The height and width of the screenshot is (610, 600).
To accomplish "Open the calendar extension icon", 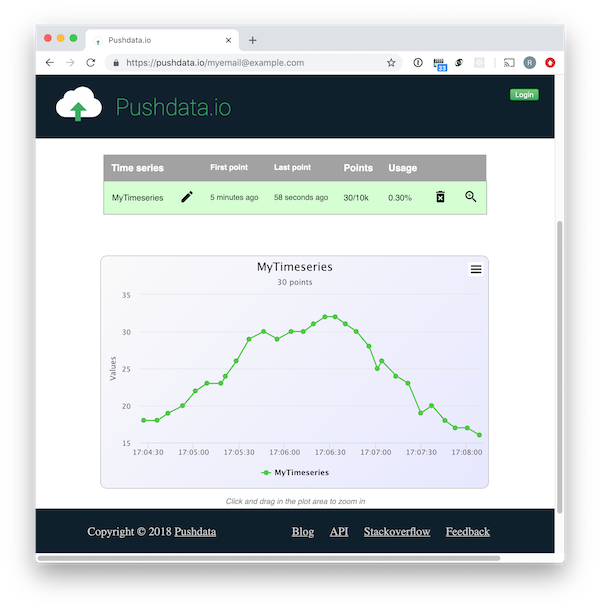I will click(x=440, y=64).
